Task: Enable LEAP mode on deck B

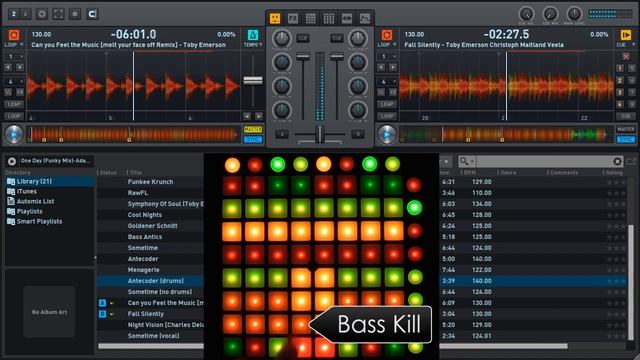Action: tap(387, 104)
